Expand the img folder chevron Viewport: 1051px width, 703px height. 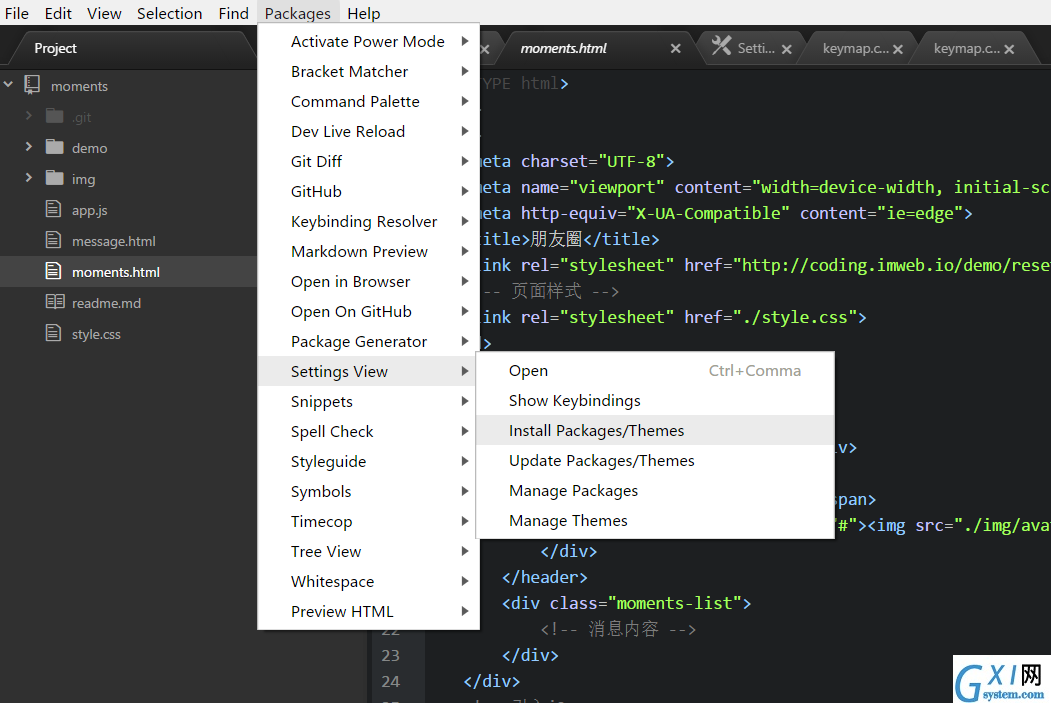coord(29,178)
